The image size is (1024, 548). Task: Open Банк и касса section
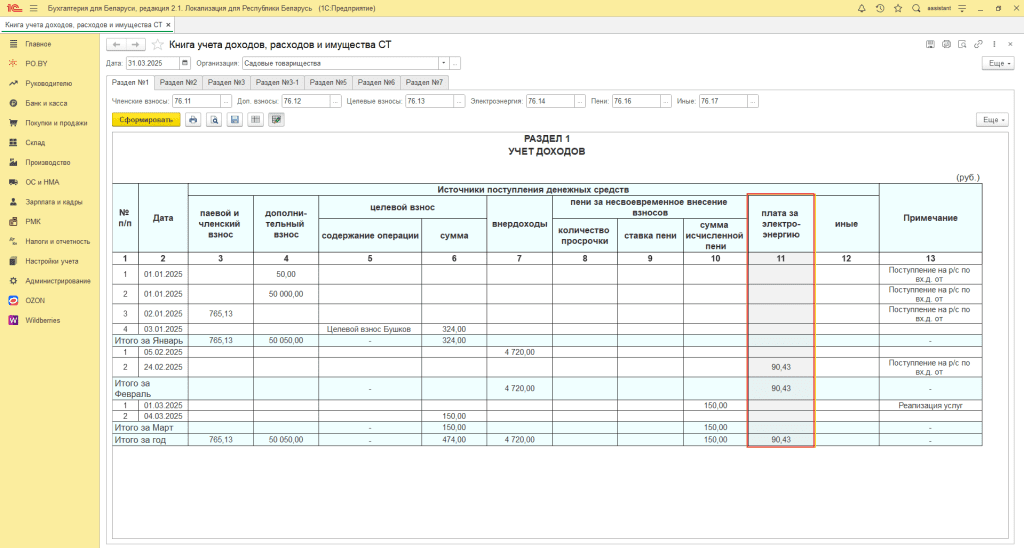point(46,103)
